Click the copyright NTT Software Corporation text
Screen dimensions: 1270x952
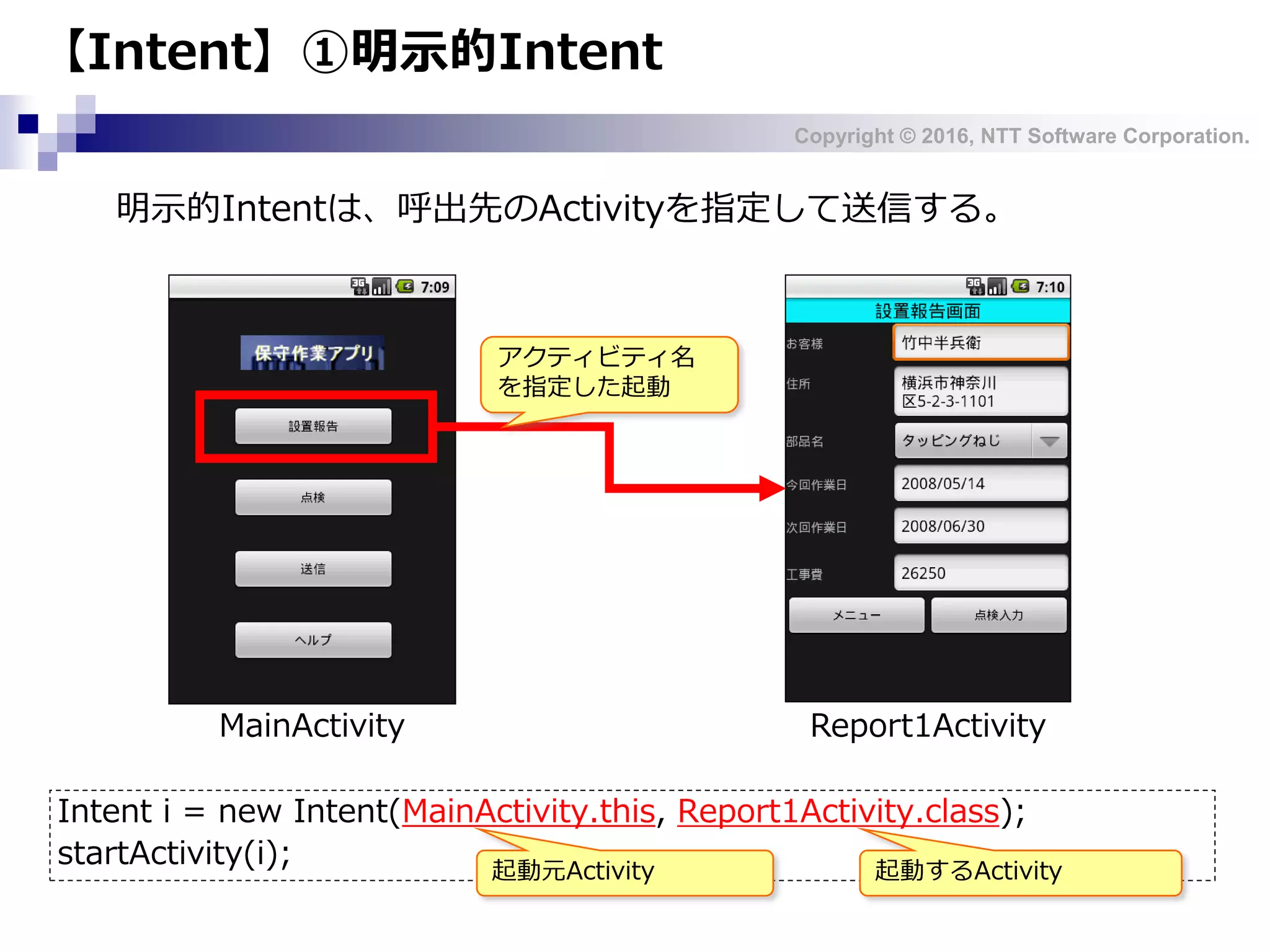[x=1022, y=136]
